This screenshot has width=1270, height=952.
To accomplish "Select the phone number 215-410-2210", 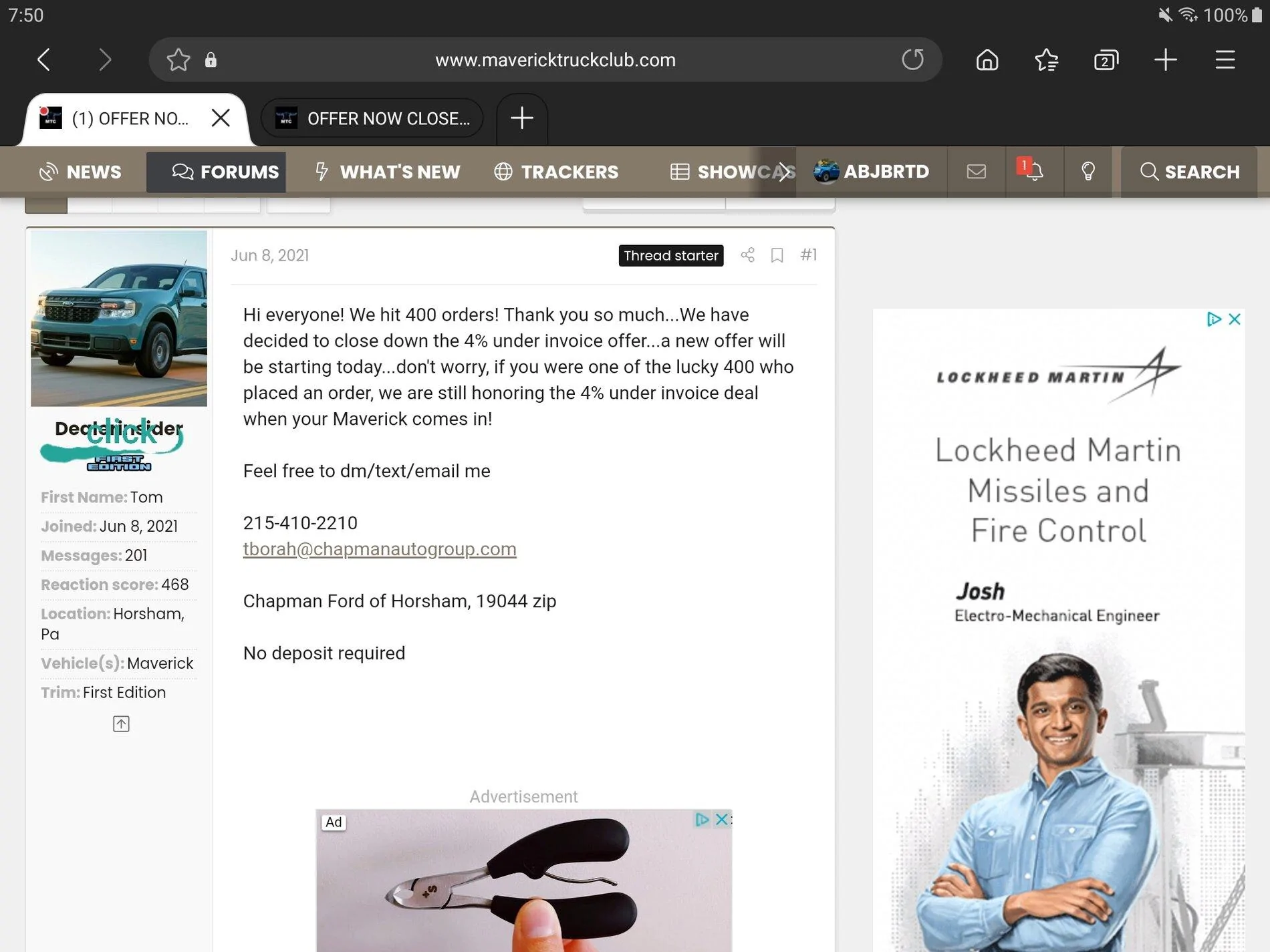I will click(300, 522).
